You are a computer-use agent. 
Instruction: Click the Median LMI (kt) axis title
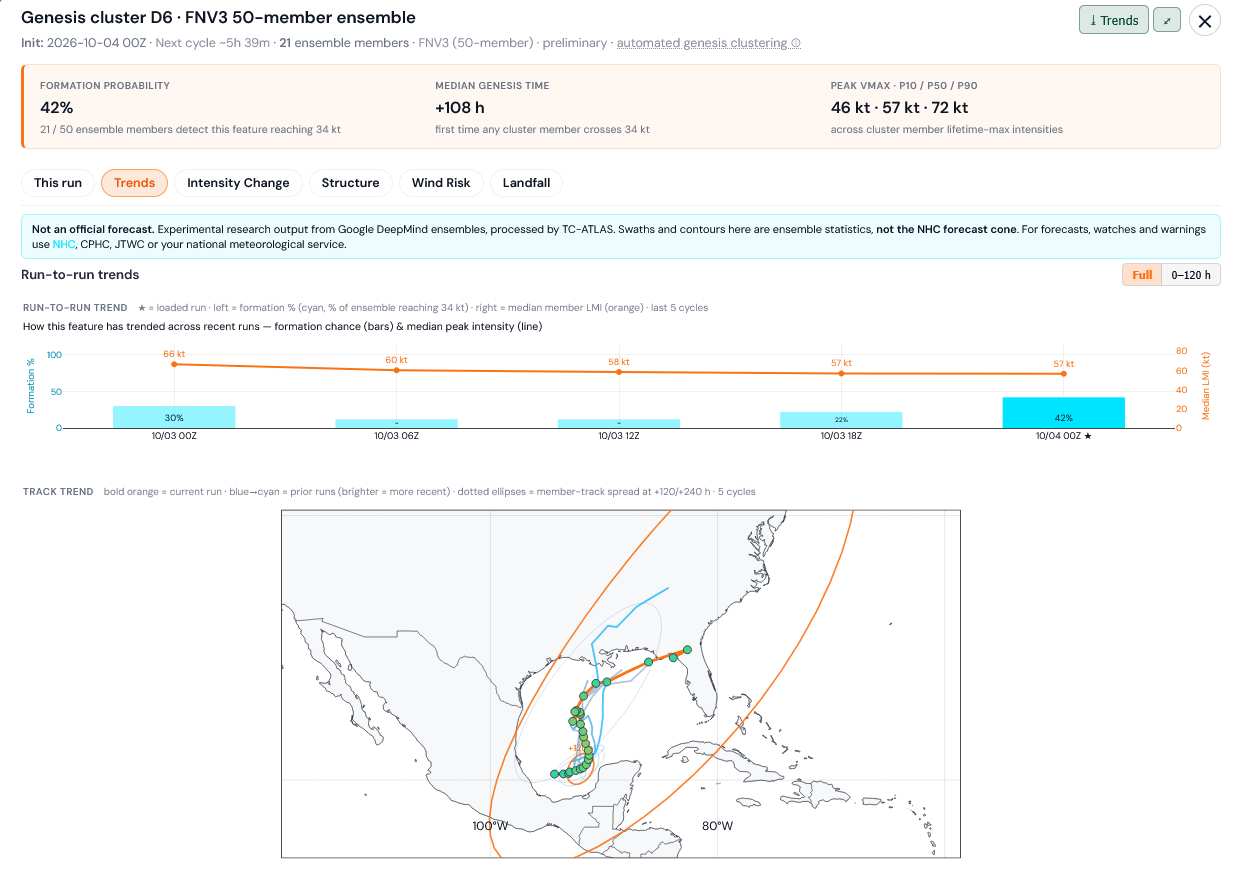1207,385
